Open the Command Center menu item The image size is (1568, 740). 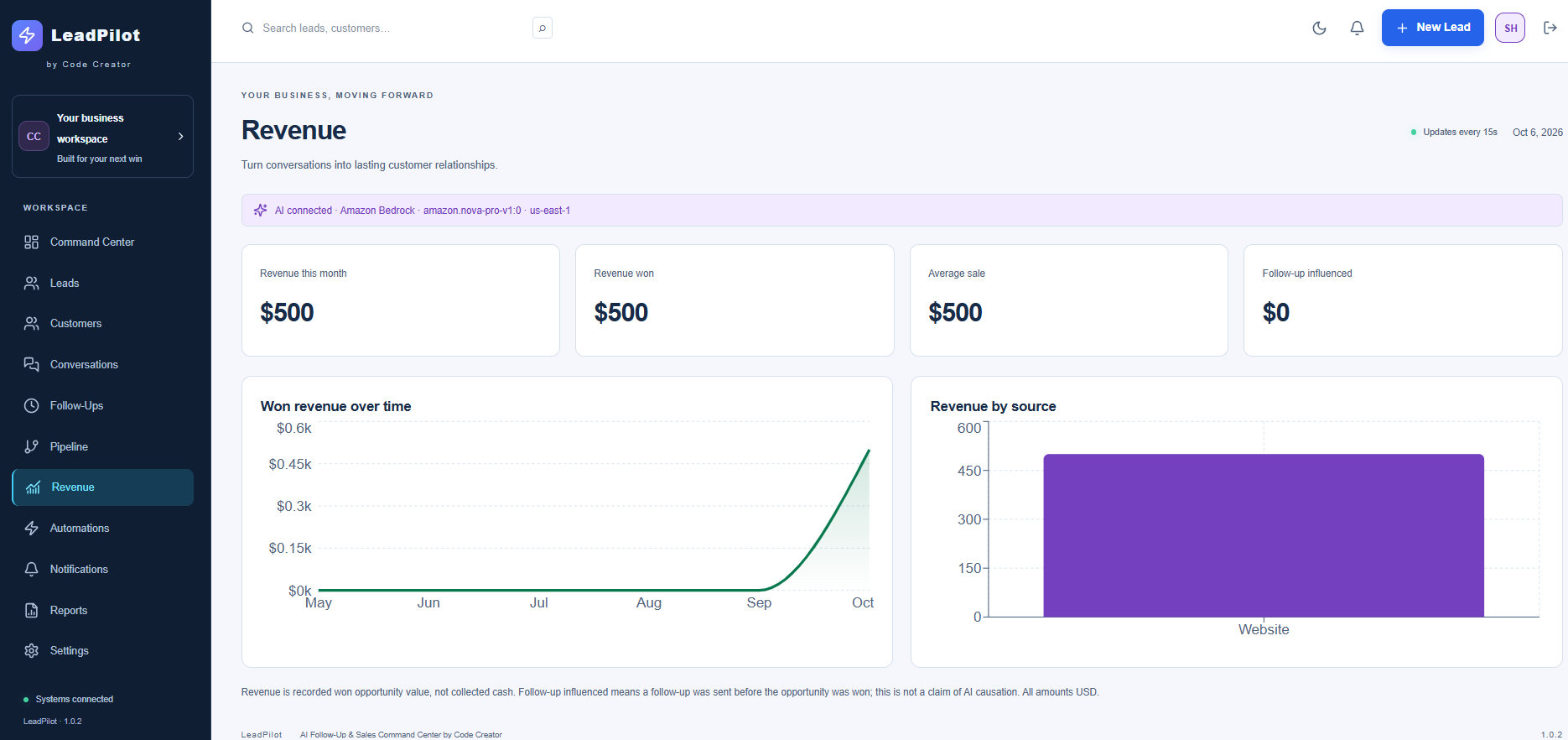pos(102,242)
